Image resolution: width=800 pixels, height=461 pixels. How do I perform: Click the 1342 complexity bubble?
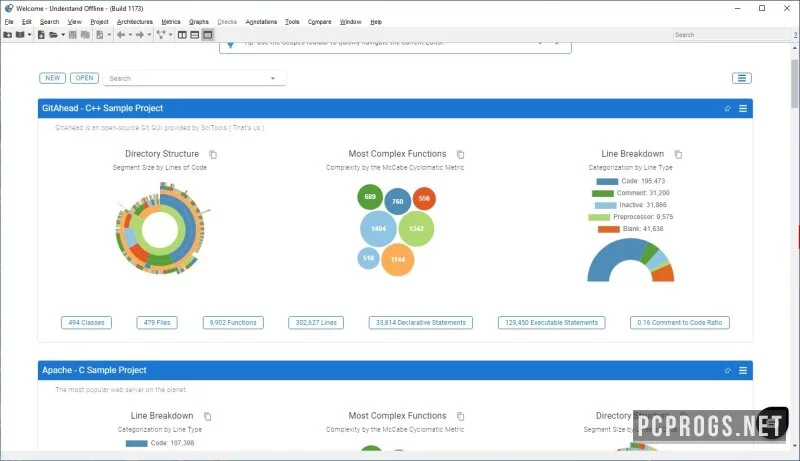click(x=416, y=229)
